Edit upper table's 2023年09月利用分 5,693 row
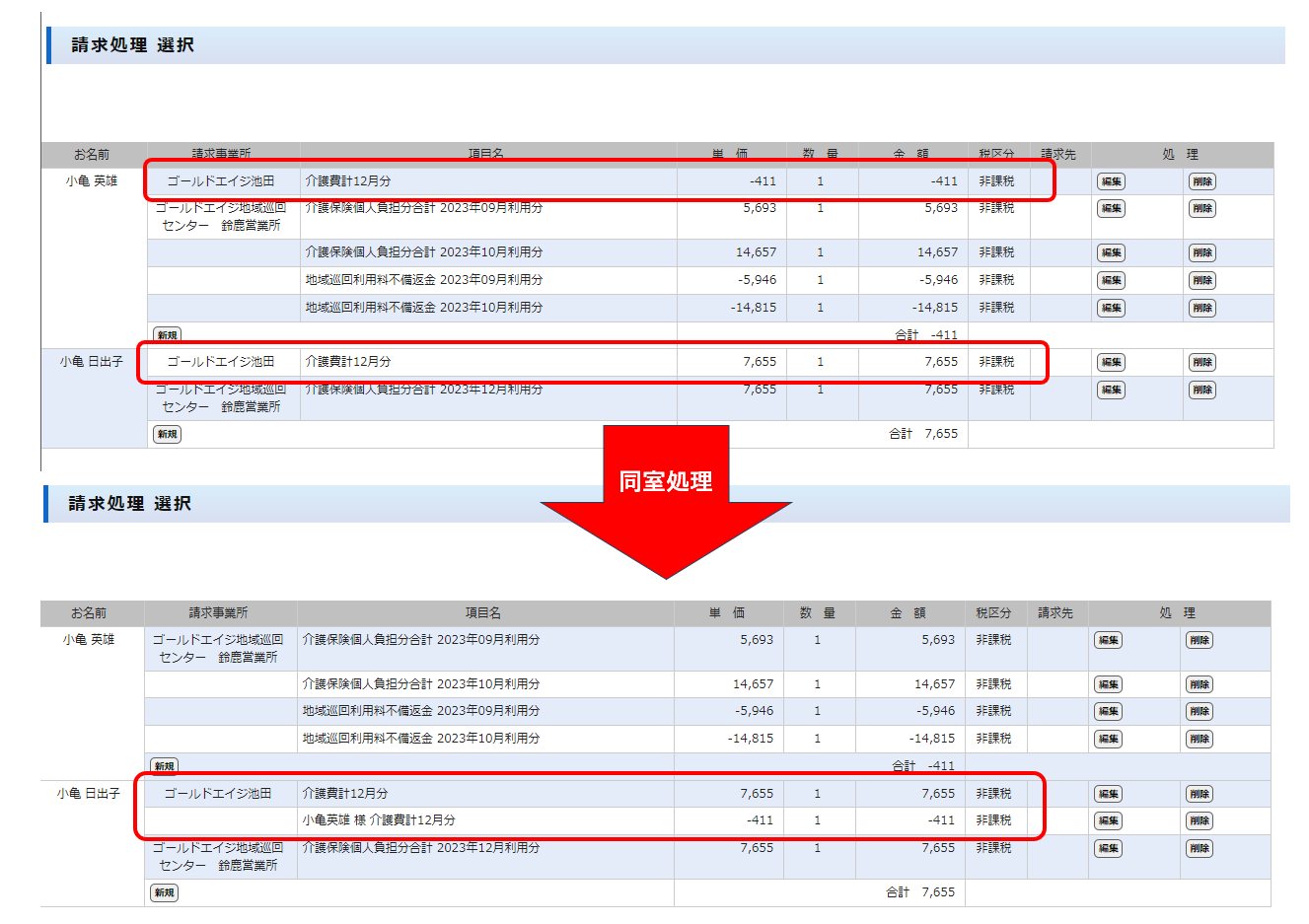Viewport: 1309px width, 924px height. click(1111, 209)
